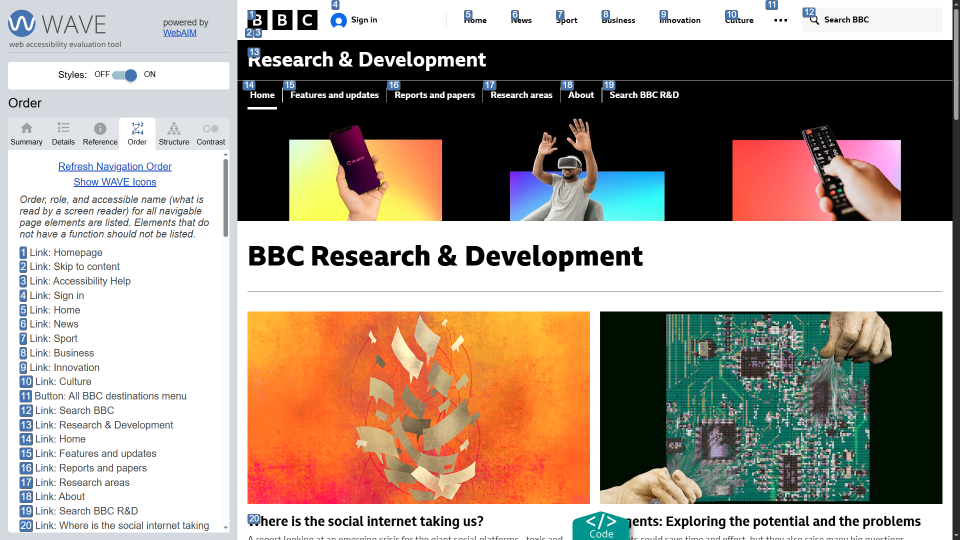Open the circuit board article image
This screenshot has height=540, width=960.
point(771,408)
